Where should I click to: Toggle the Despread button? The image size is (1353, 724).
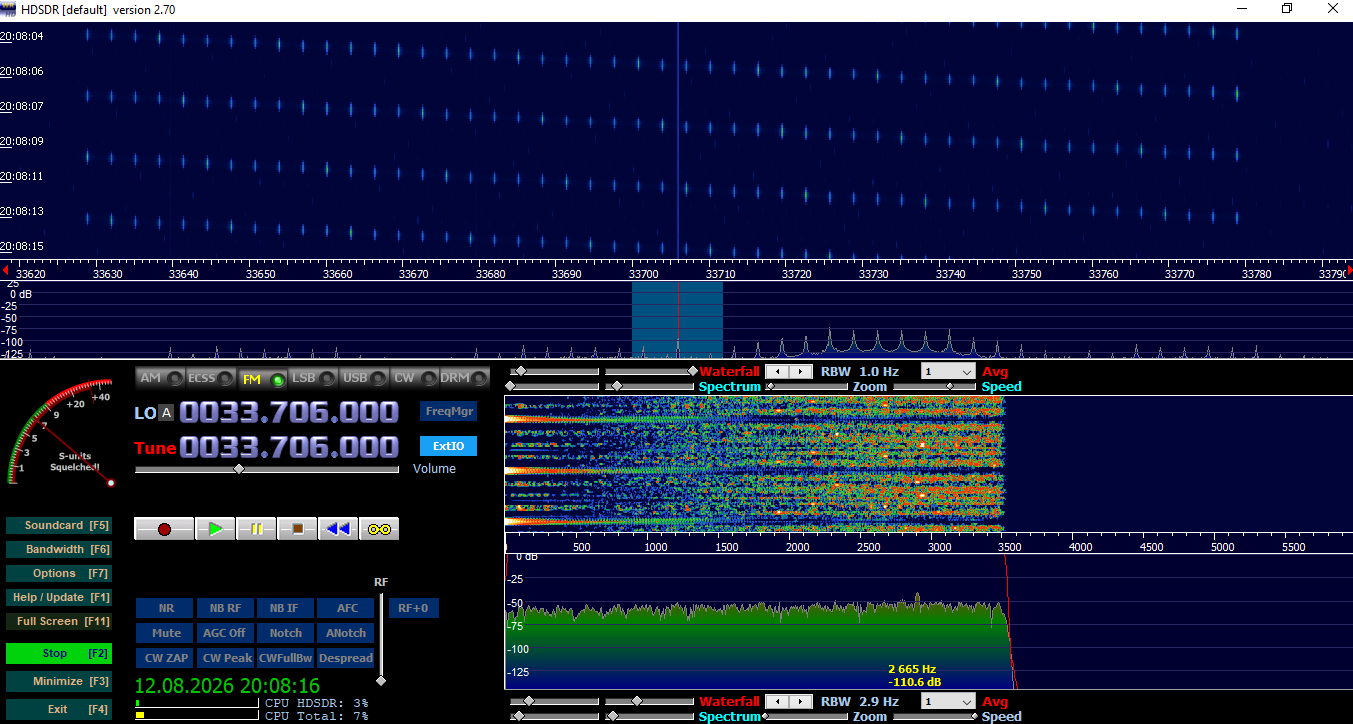pos(346,658)
